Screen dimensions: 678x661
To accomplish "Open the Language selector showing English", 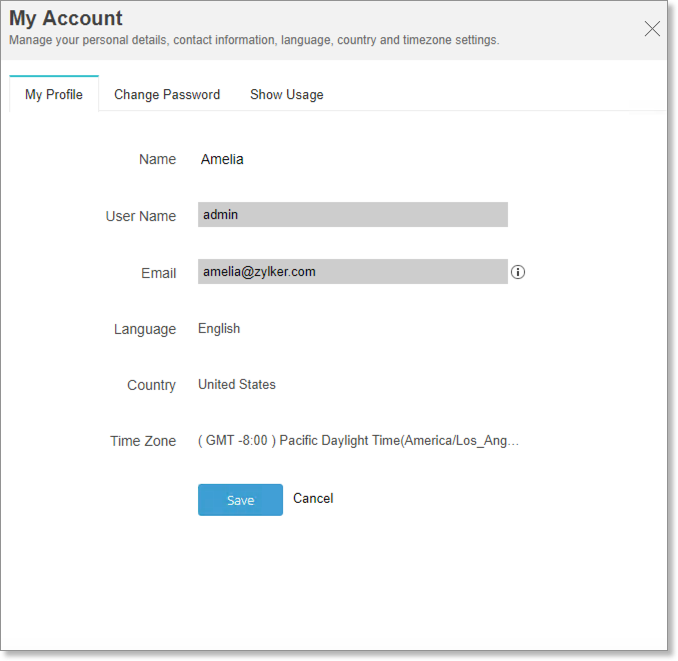I will (219, 329).
